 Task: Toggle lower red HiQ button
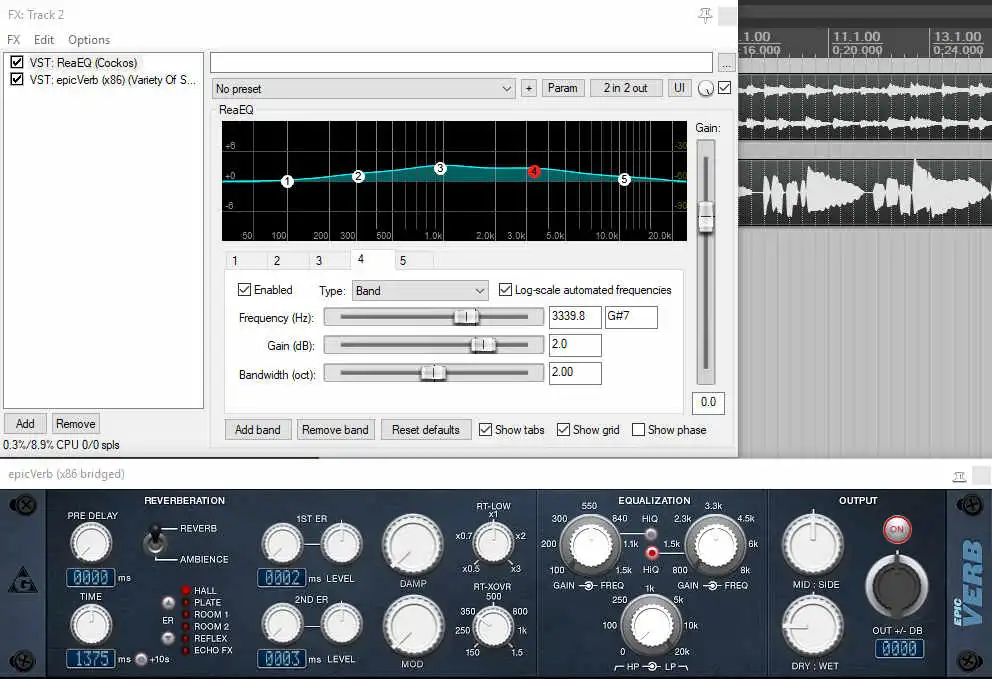651,554
